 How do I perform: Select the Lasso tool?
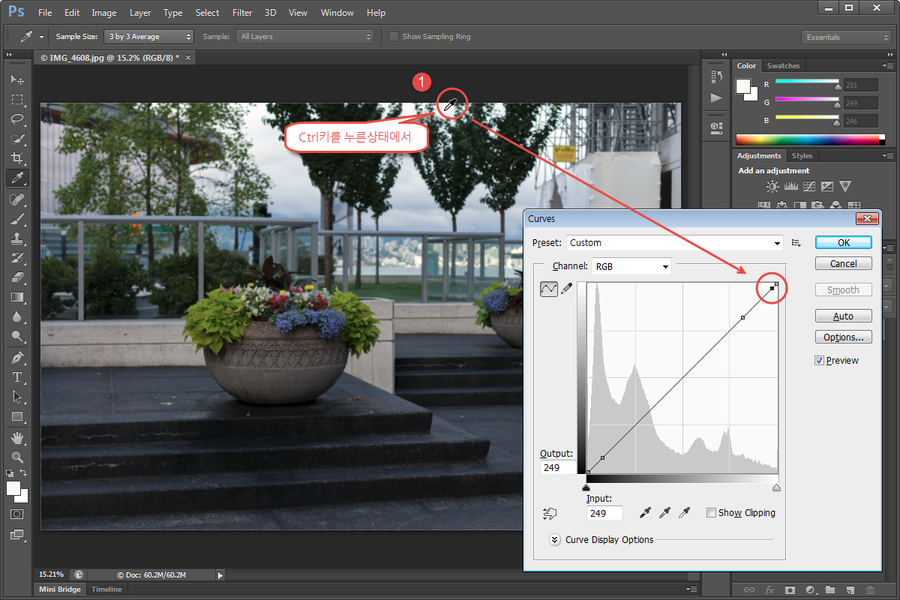(17, 119)
